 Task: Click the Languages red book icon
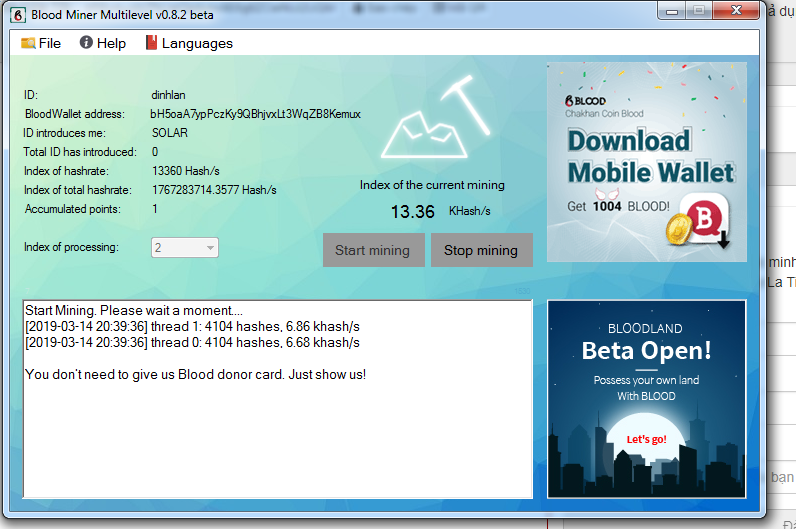[x=151, y=43]
